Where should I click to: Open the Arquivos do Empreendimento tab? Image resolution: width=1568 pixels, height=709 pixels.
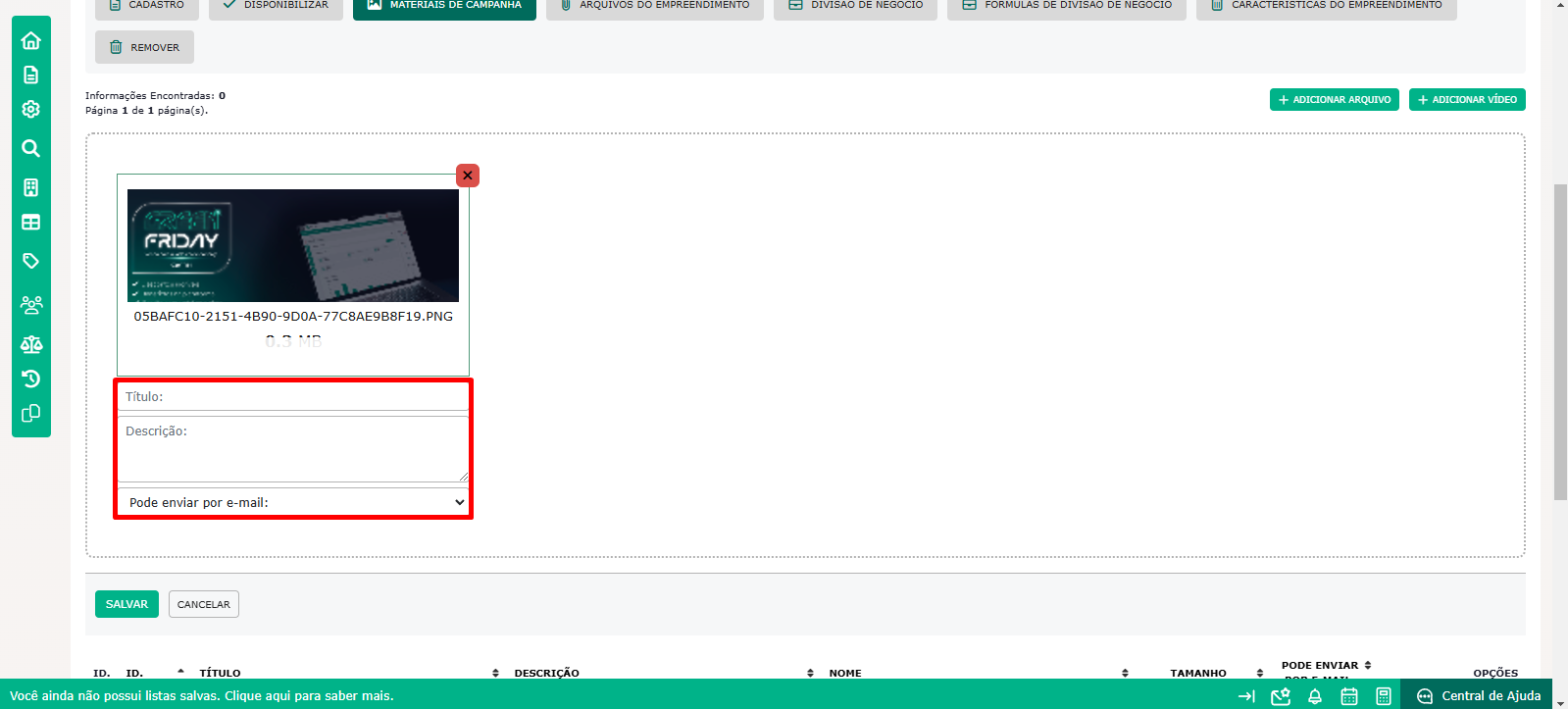tap(655, 6)
